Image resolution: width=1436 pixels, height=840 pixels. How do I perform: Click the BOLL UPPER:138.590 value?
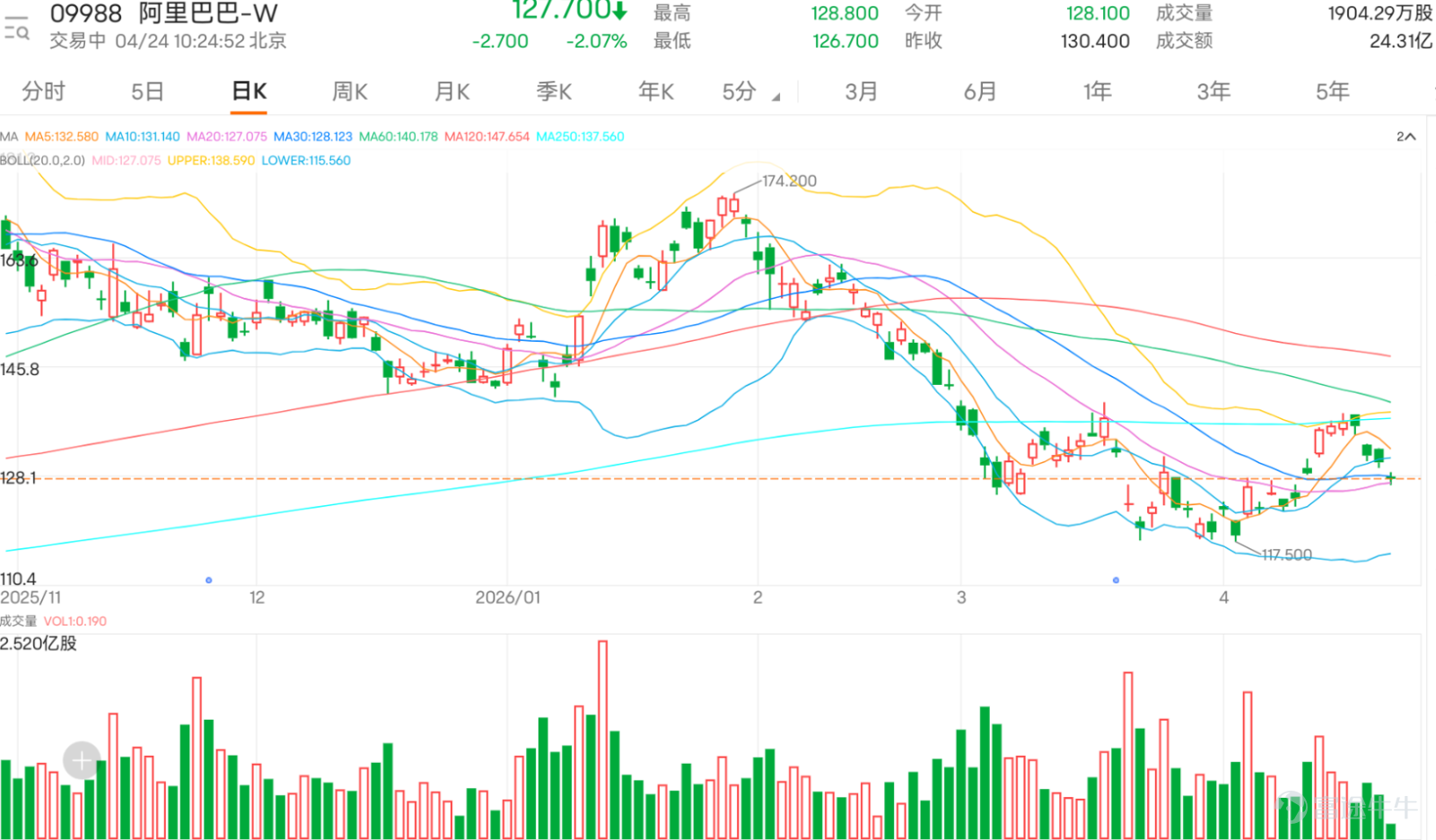click(211, 161)
